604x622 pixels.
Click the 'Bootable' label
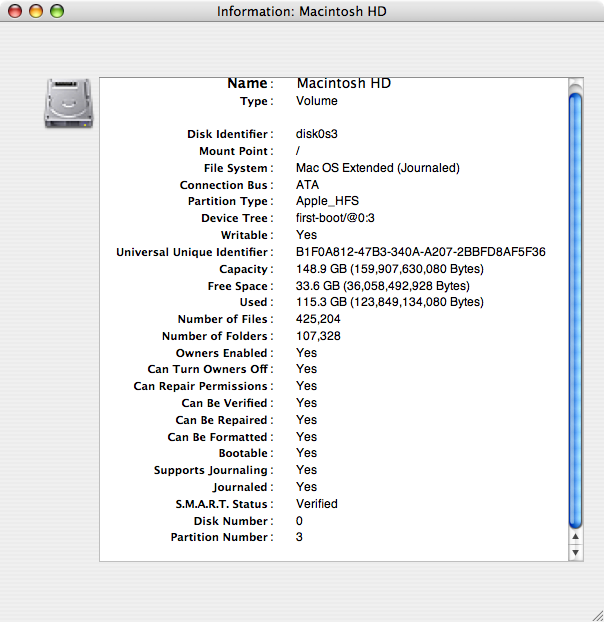tap(243, 453)
